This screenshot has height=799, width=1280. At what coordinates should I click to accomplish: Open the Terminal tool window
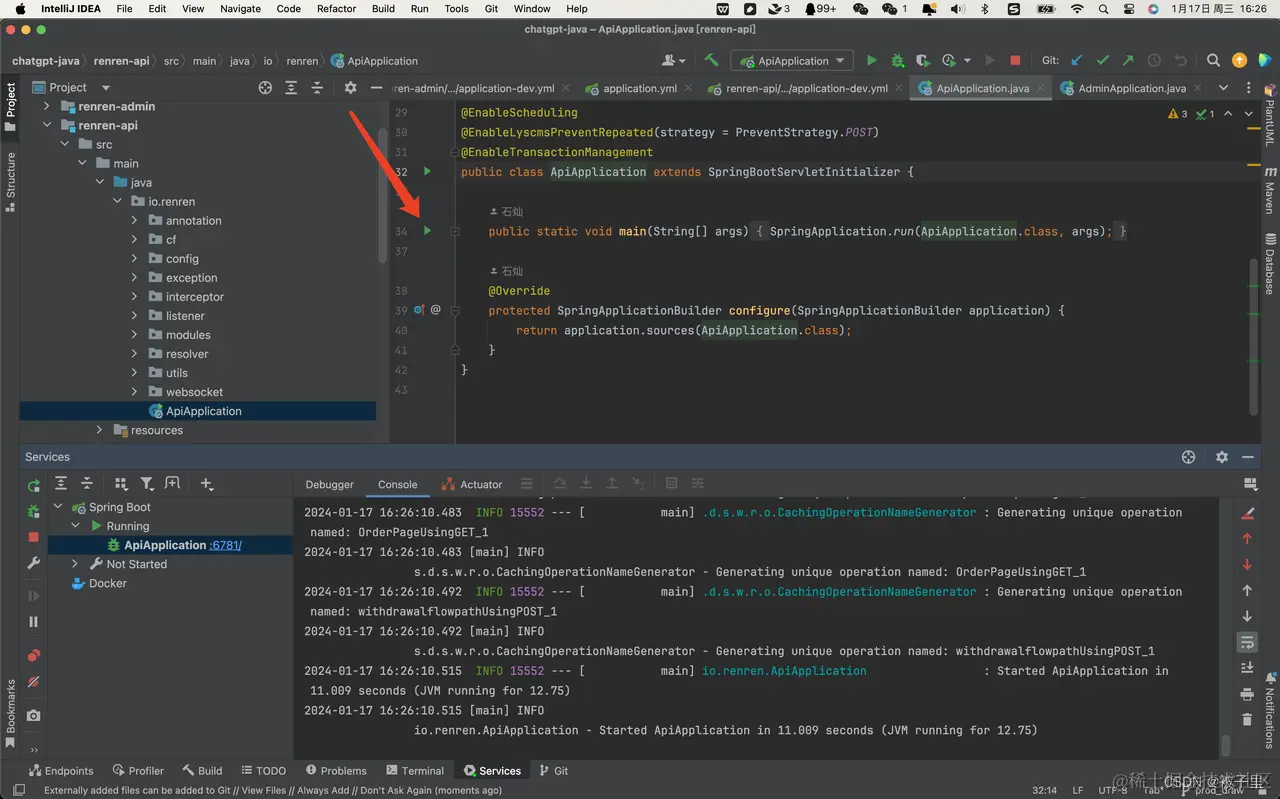pos(414,771)
